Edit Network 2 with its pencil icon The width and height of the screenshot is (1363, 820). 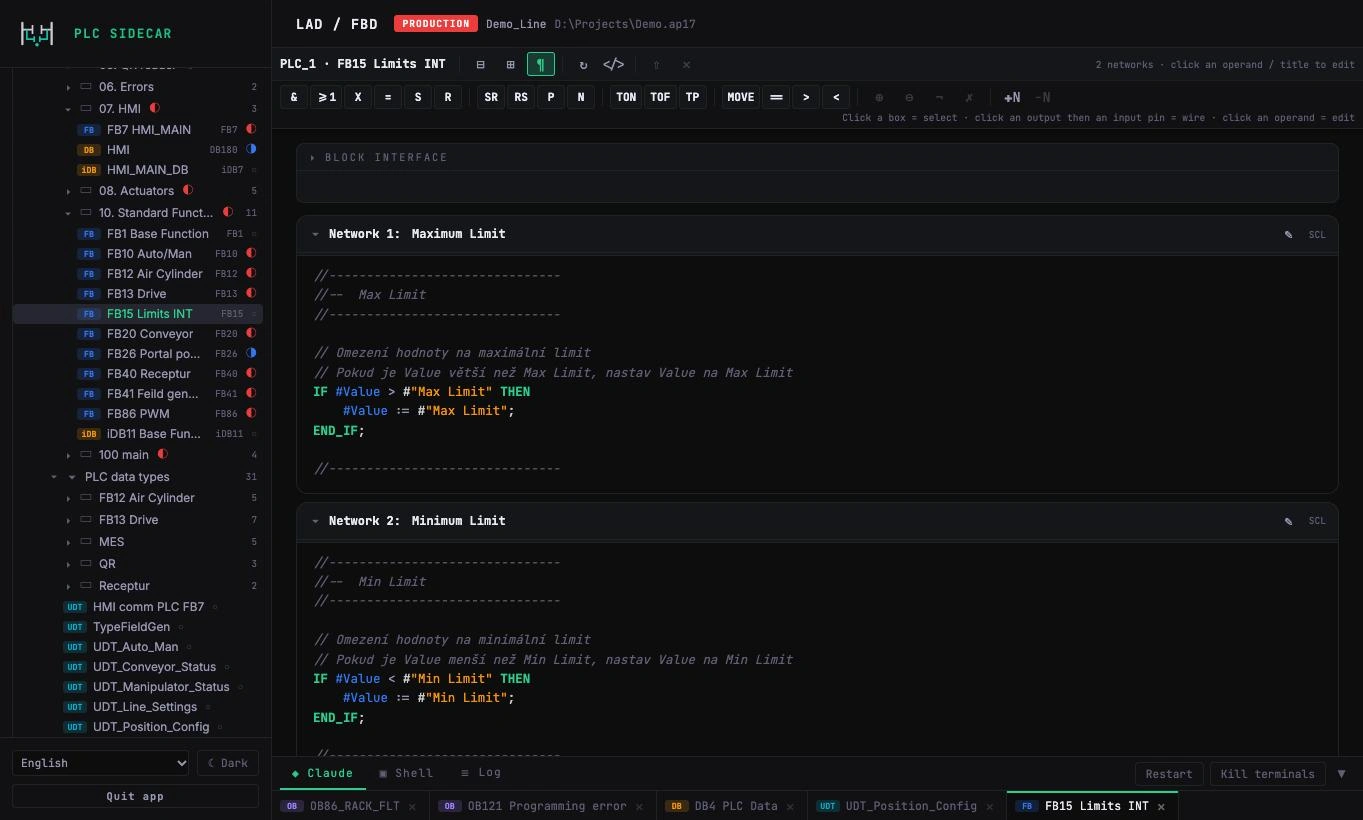point(1288,521)
